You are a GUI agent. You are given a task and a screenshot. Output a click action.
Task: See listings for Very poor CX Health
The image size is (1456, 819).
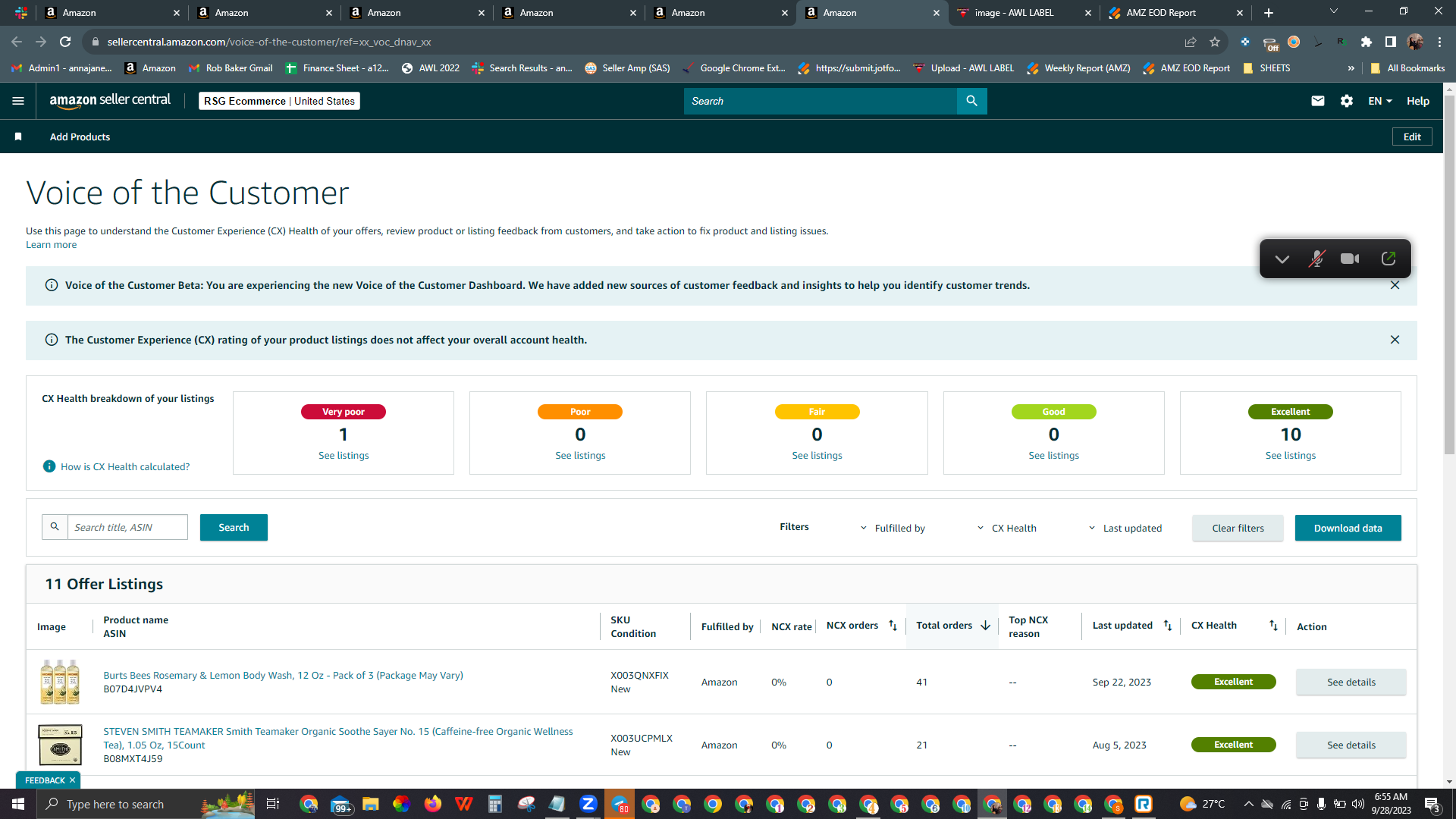click(344, 455)
